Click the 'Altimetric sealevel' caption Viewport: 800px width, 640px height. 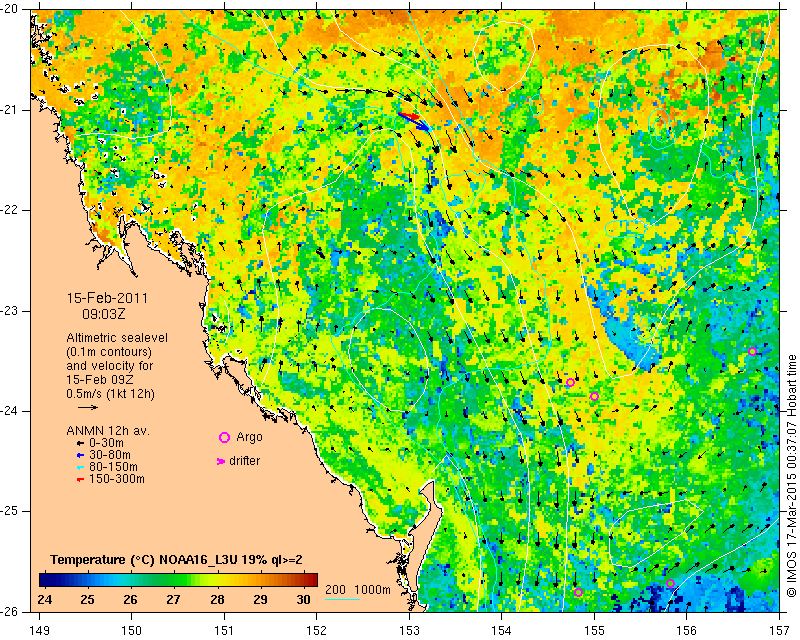coord(117,338)
